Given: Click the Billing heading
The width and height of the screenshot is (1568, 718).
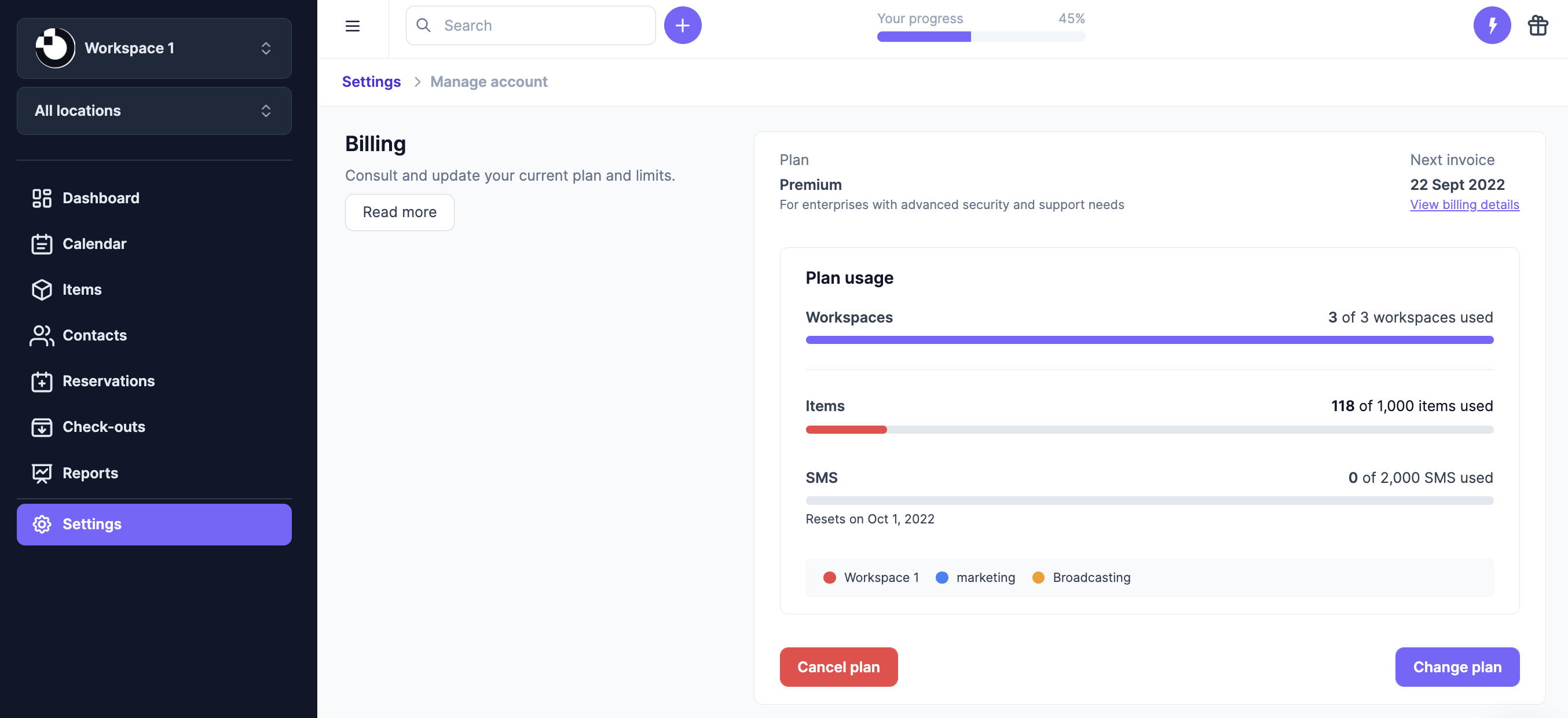Looking at the screenshot, I should click(375, 144).
